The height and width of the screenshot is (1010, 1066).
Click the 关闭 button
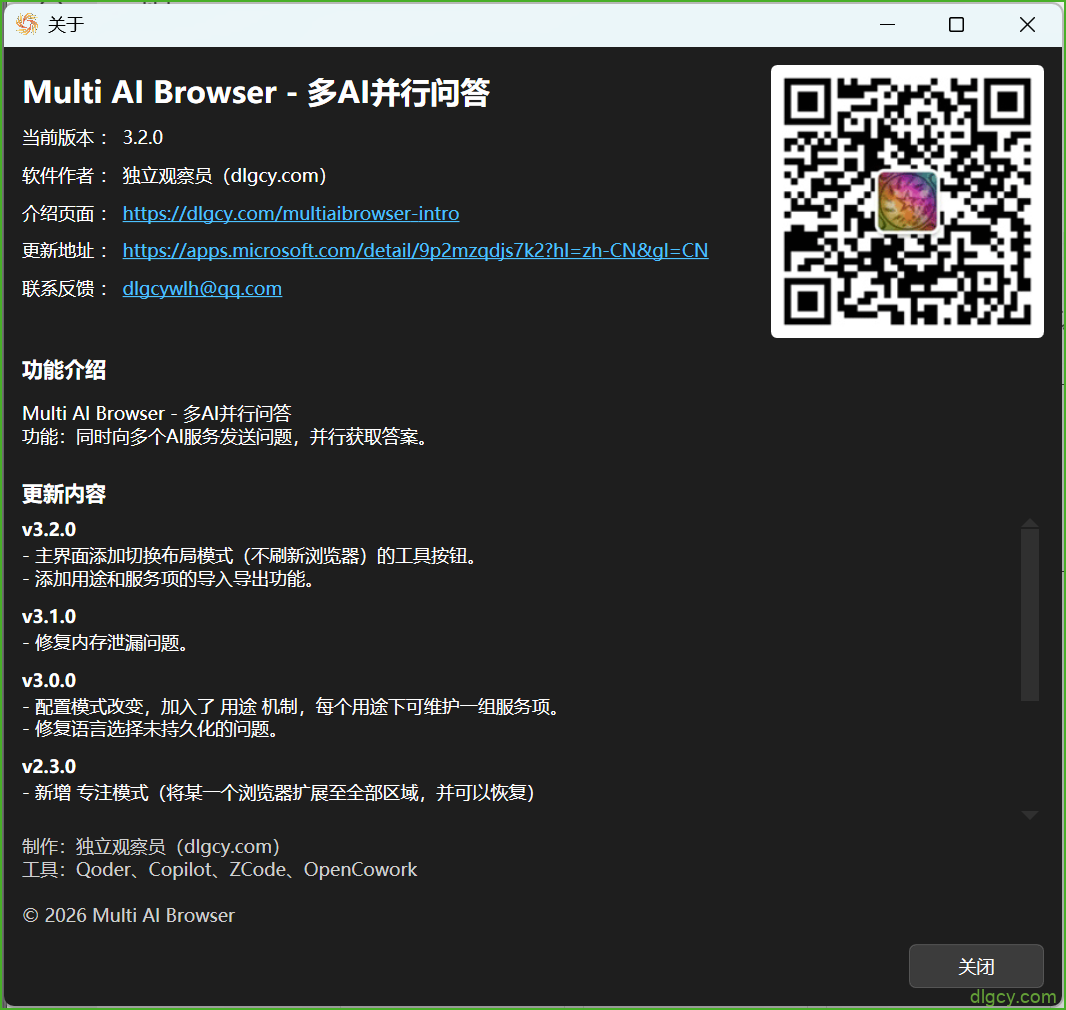click(976, 966)
